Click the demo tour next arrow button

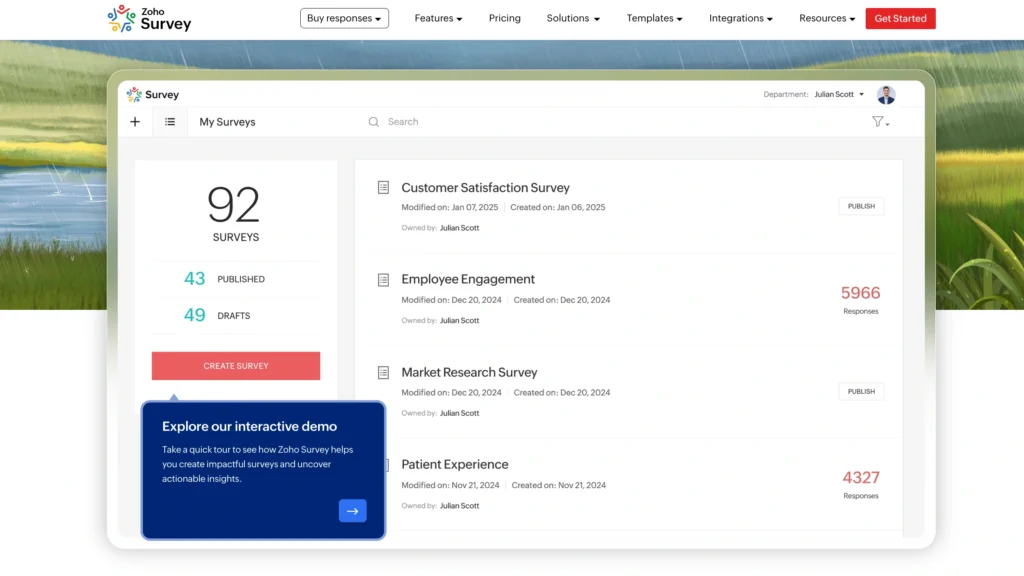(x=353, y=511)
